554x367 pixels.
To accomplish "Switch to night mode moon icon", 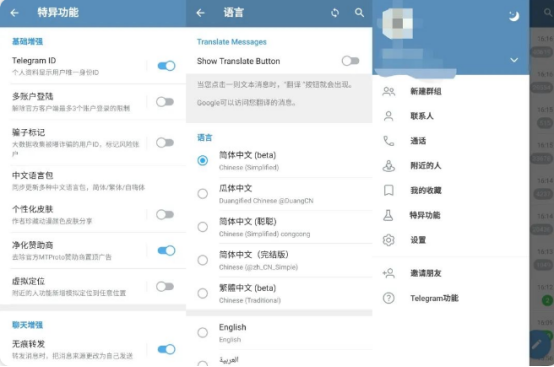I will click(514, 16).
